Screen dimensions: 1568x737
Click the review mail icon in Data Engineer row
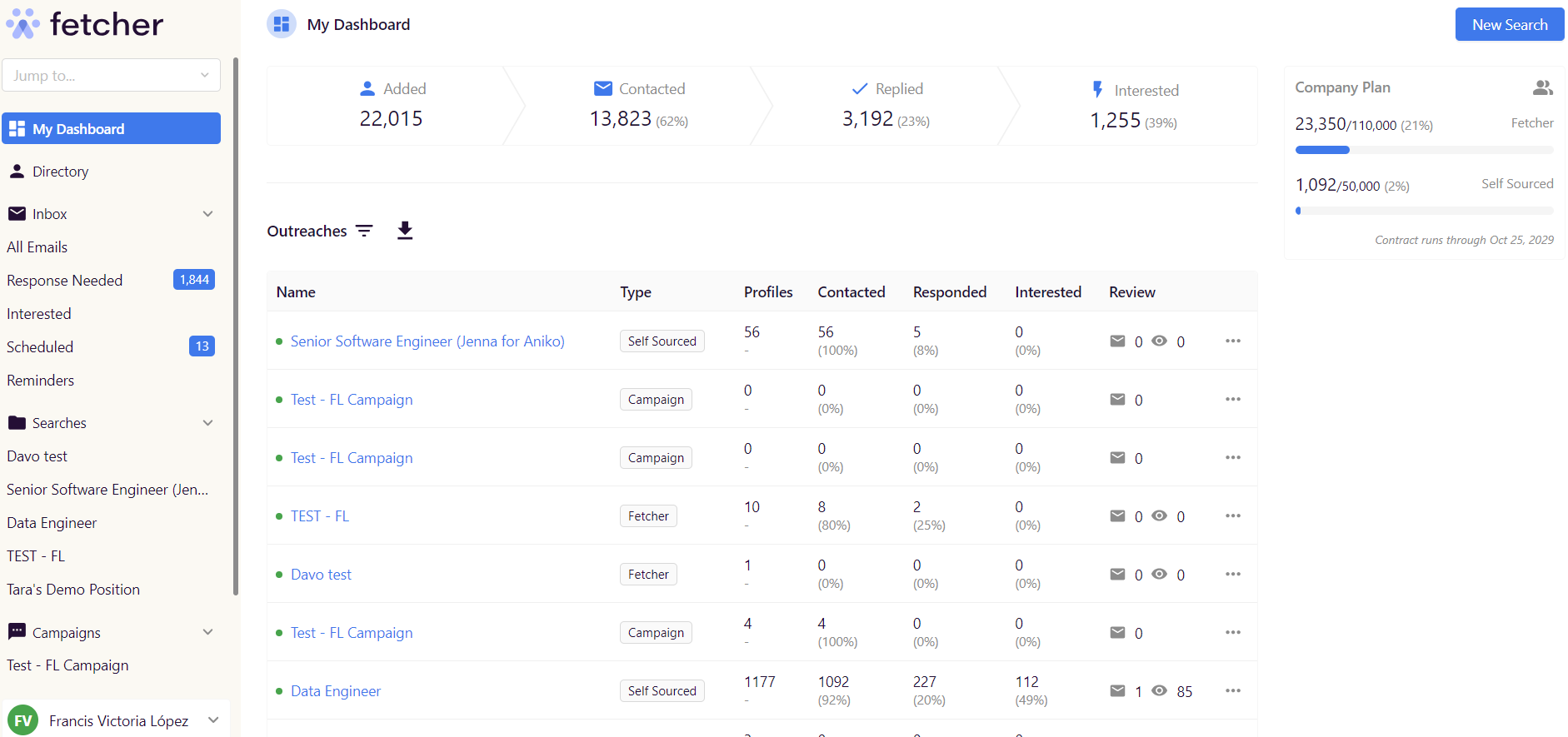[1118, 690]
